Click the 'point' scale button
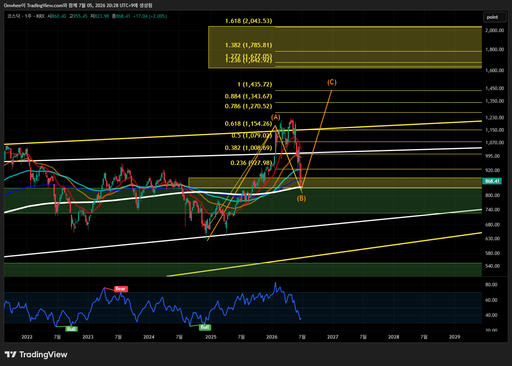 tap(495, 17)
